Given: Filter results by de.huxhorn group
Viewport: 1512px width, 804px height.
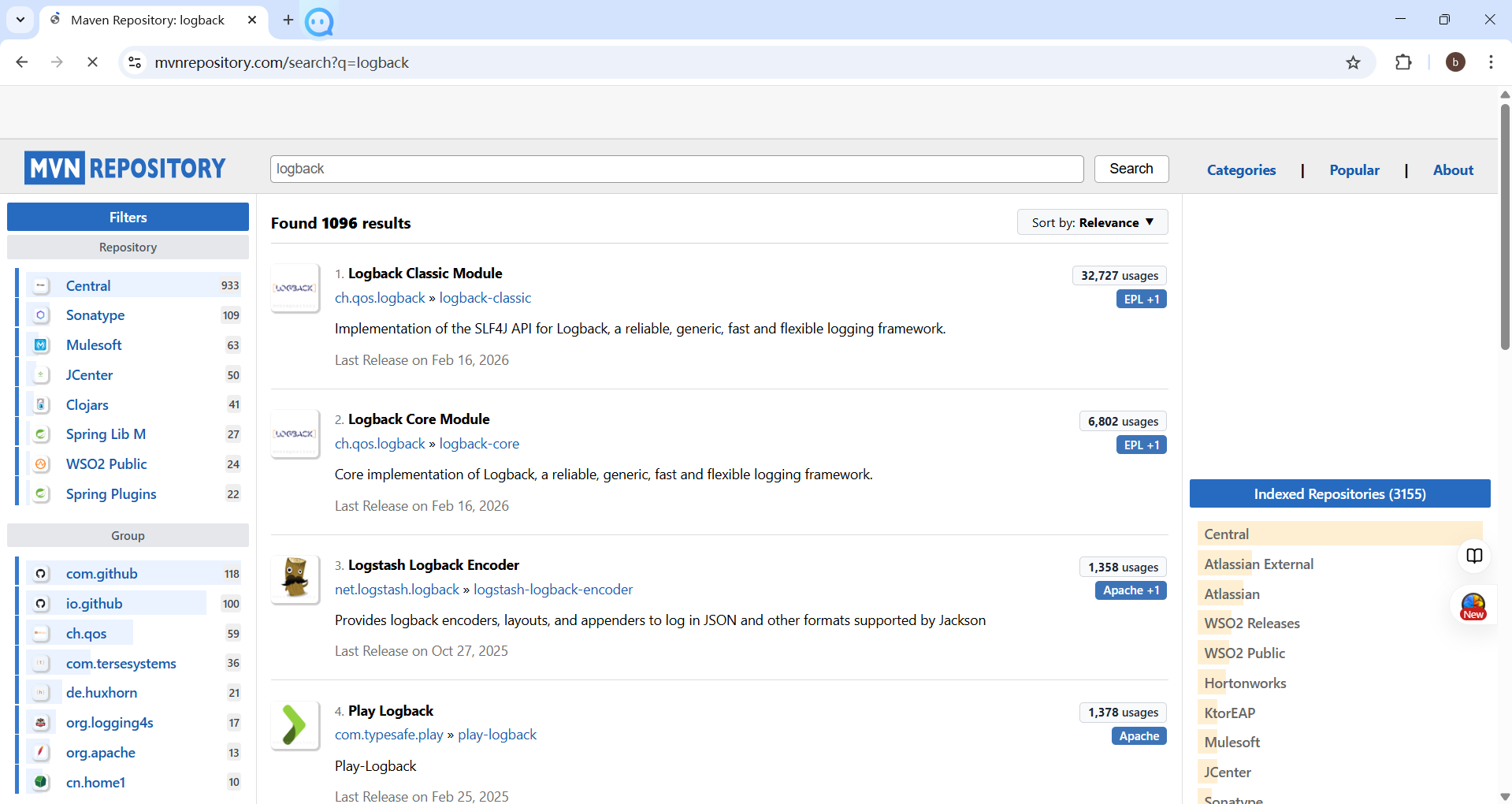Looking at the screenshot, I should 102,693.
